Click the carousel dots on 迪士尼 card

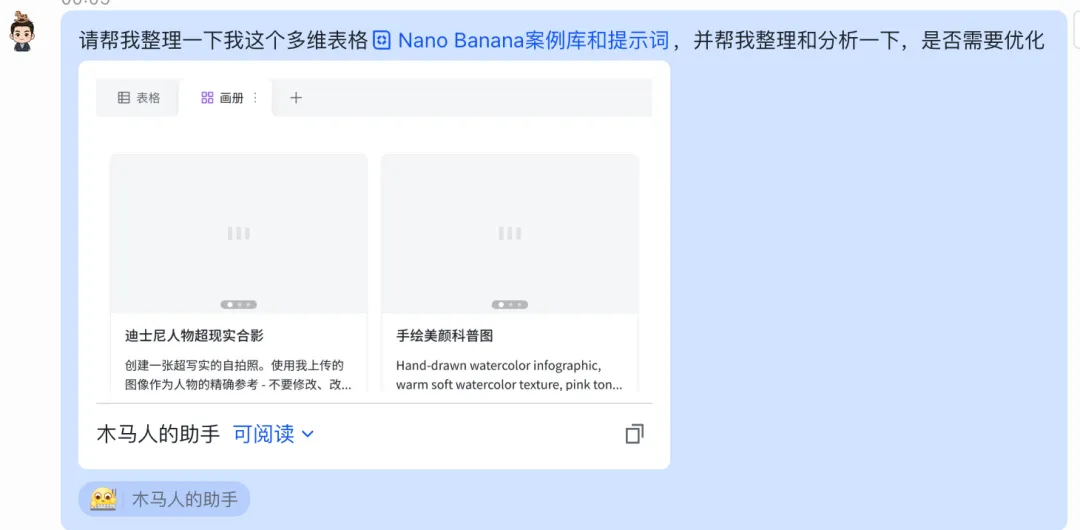[x=238, y=304]
